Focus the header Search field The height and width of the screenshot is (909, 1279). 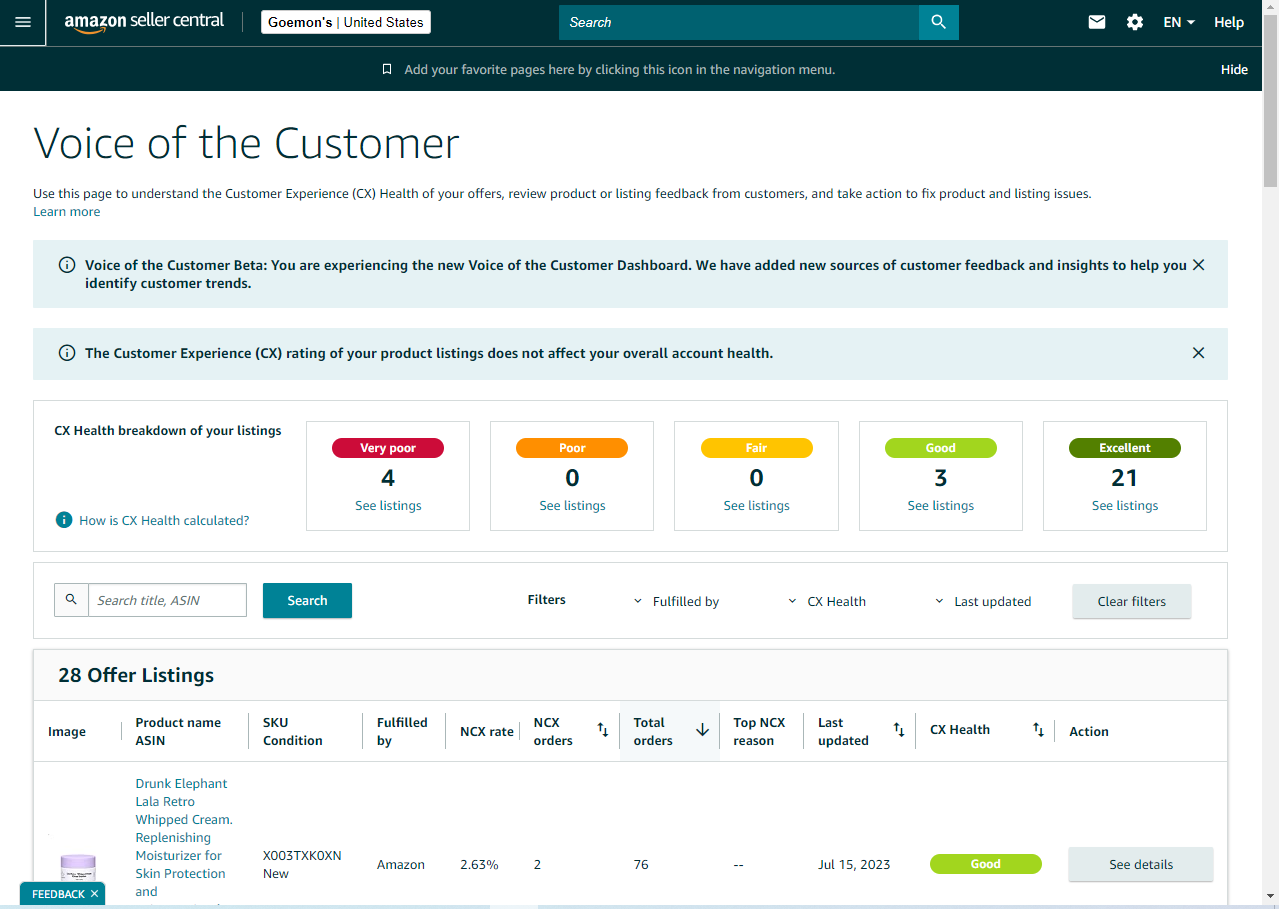point(739,22)
